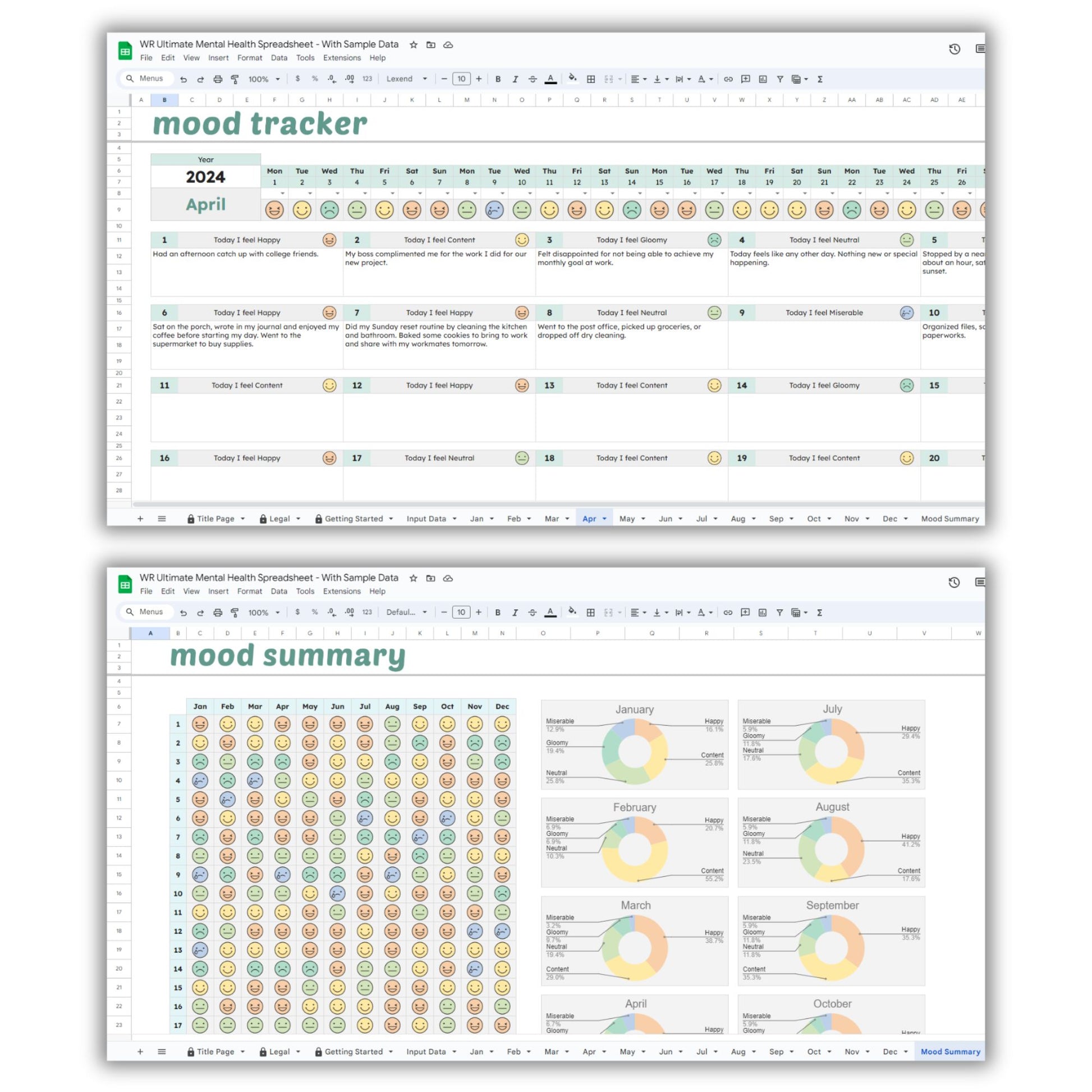
Task: Open mood dropdown under Mon 1
Action: pyautogui.click(x=282, y=193)
